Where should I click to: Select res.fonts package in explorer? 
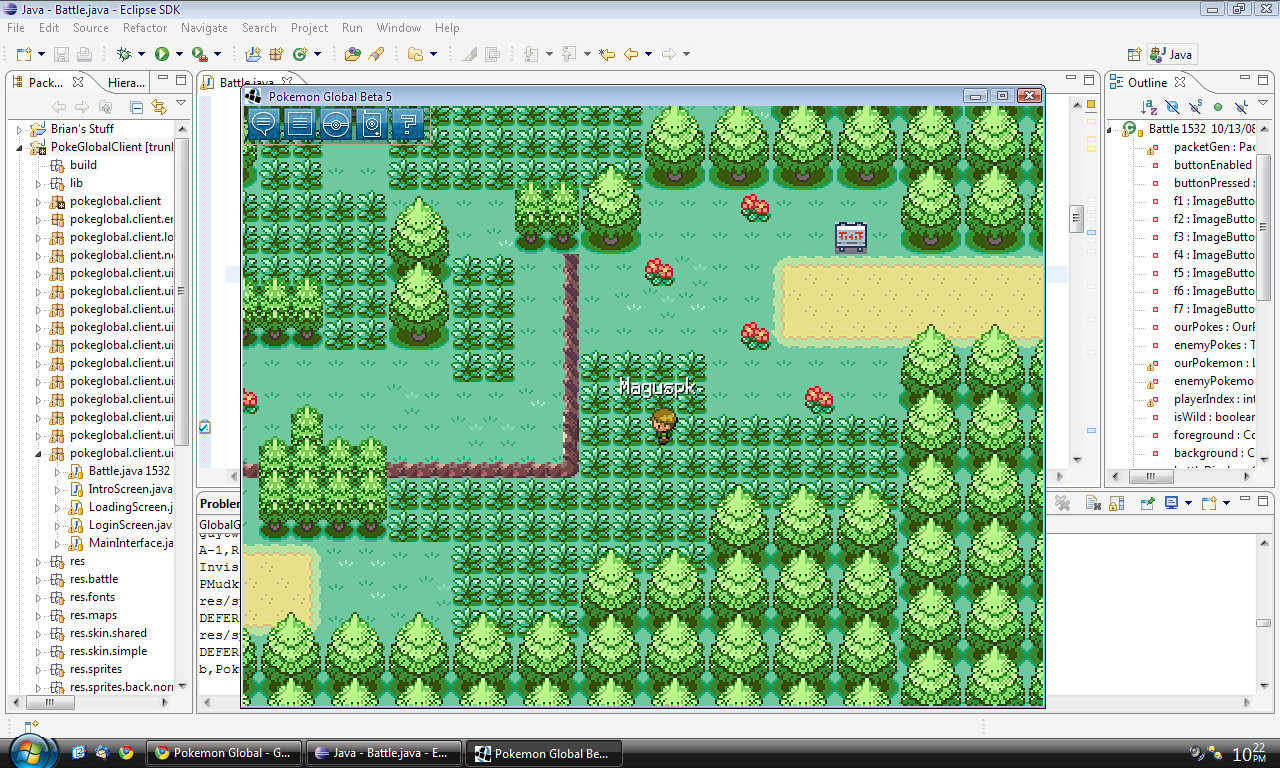tap(83, 597)
